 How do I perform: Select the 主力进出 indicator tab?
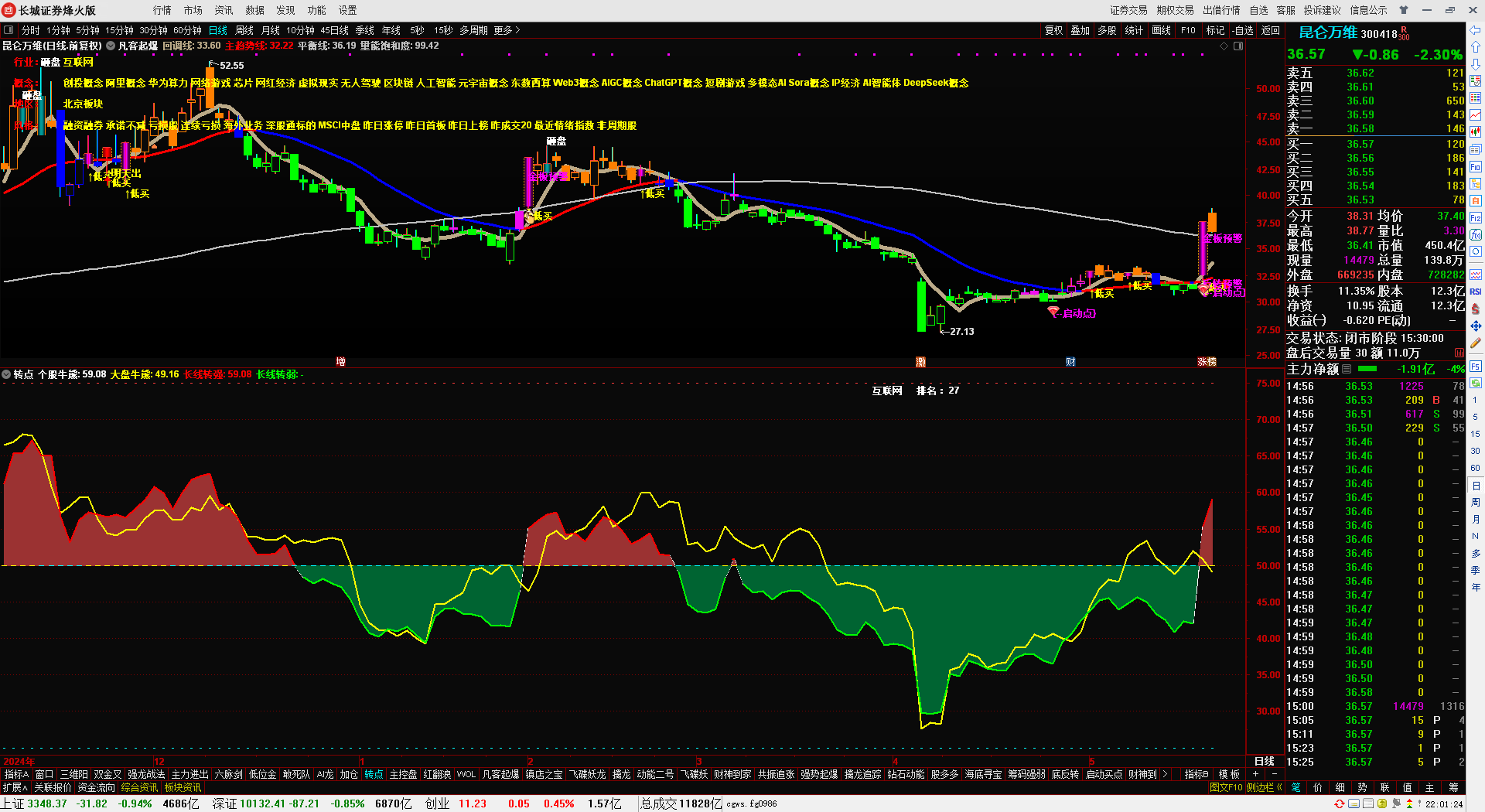coord(189,774)
